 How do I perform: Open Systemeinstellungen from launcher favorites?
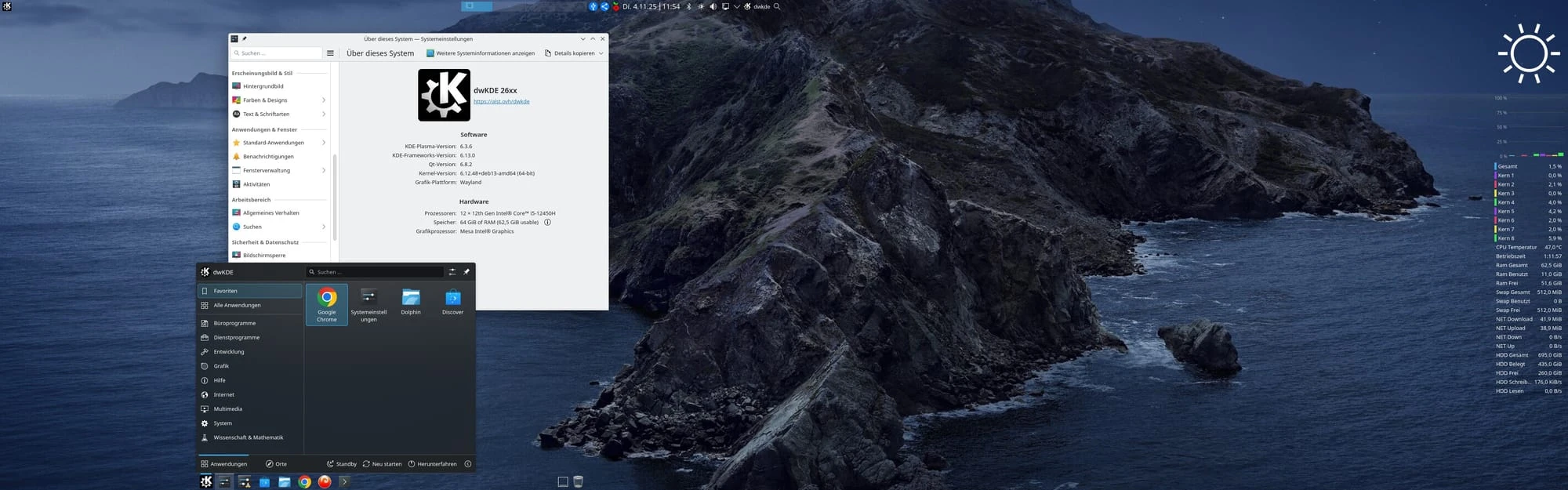point(368,304)
